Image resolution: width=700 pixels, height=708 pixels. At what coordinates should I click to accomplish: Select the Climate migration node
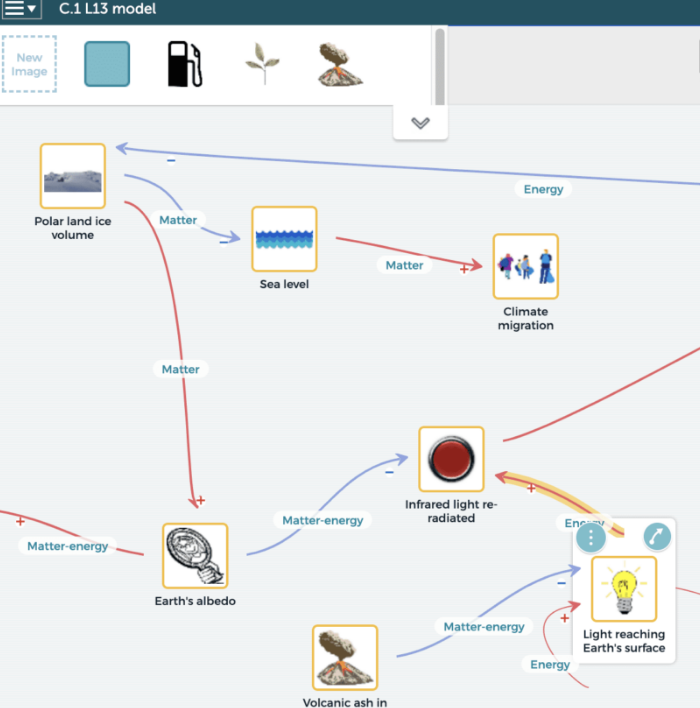coord(525,267)
